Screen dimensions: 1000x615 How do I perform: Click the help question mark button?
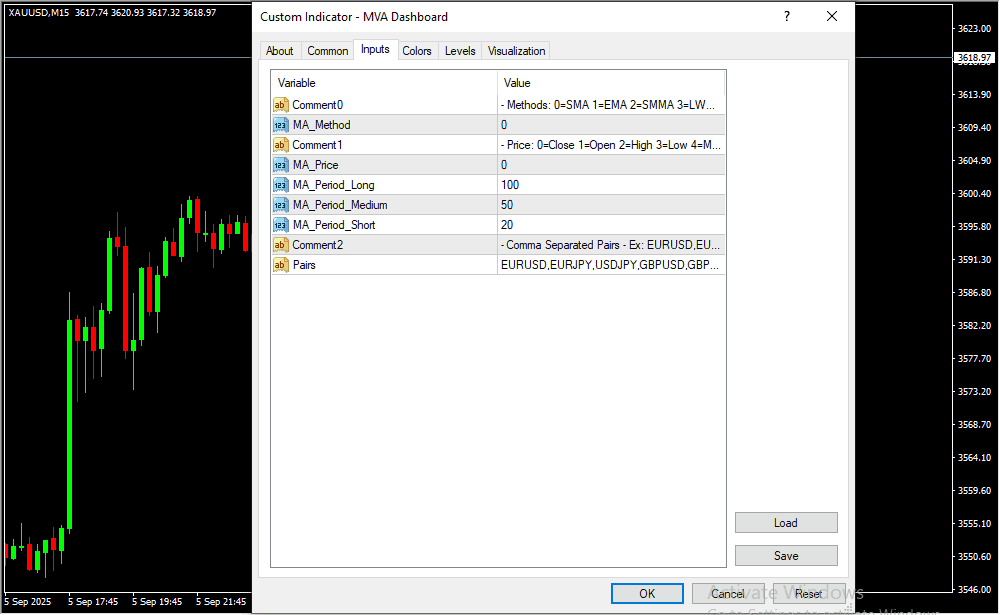click(787, 17)
